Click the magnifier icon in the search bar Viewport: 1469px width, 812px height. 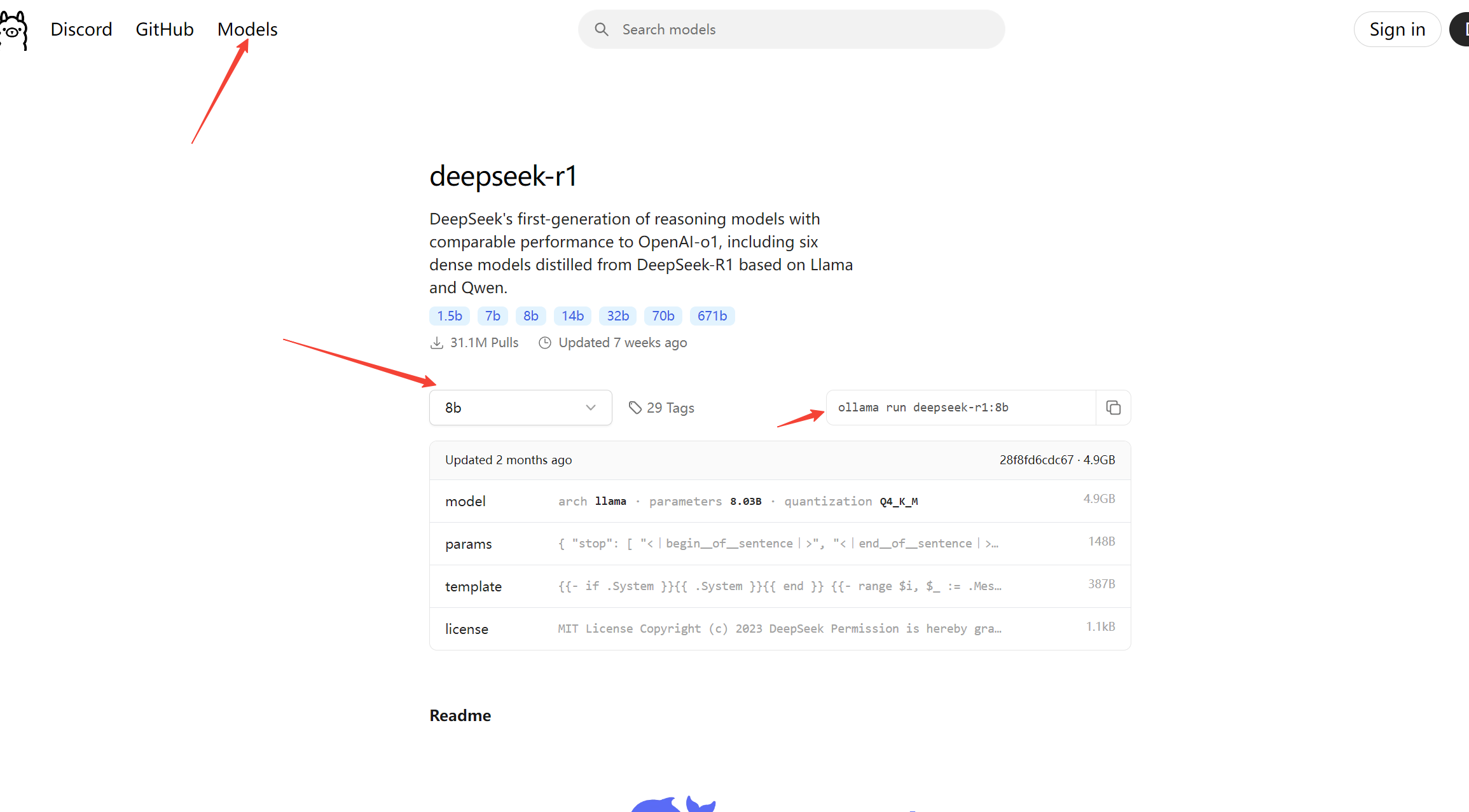click(x=602, y=29)
